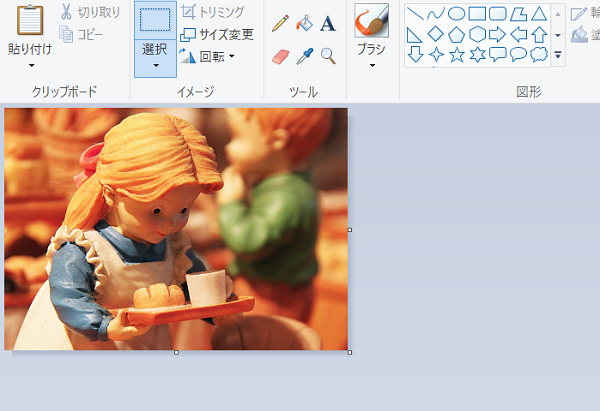600x411 pixels.
Task: Select the Hexagon shape
Action: pyautogui.click(x=477, y=34)
